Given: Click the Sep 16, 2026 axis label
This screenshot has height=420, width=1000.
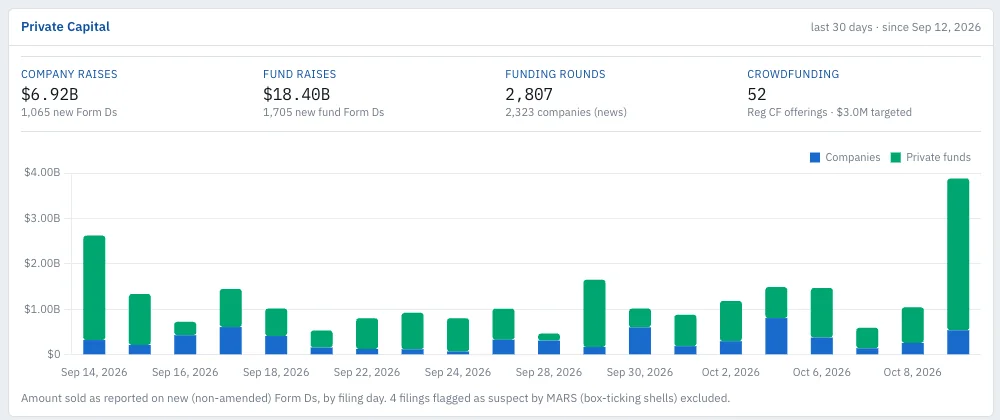Looking at the screenshot, I should coord(185,372).
